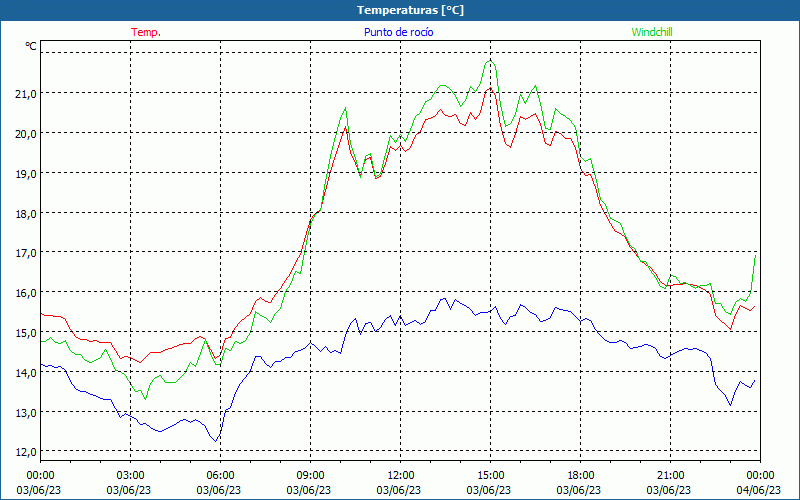Viewport: 800px width, 500px height.
Task: Click the 21:00 time axis label
Action: 670,475
